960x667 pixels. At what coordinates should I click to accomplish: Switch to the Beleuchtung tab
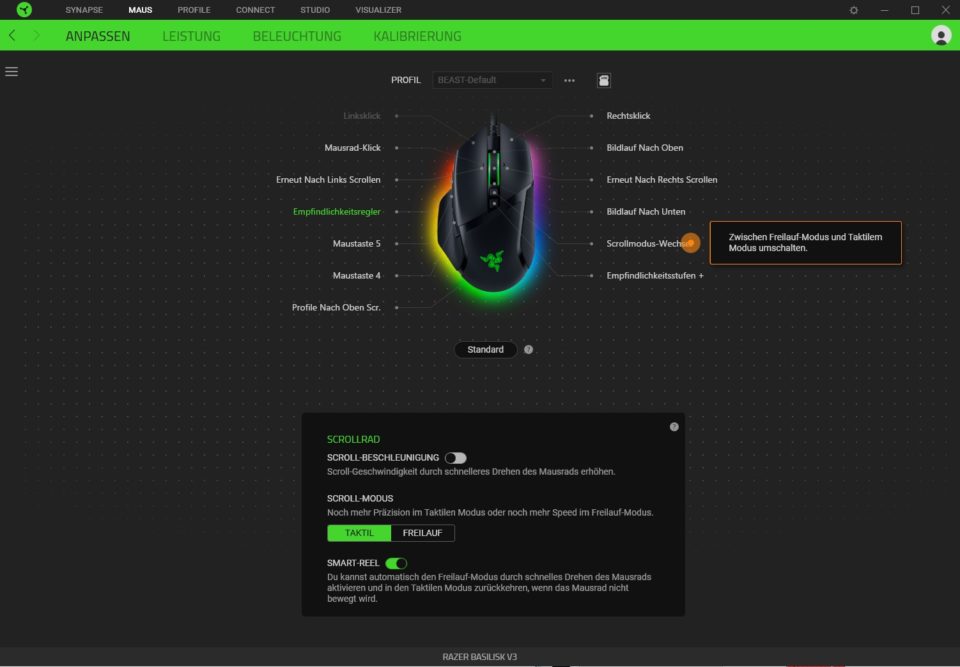tap(296, 36)
